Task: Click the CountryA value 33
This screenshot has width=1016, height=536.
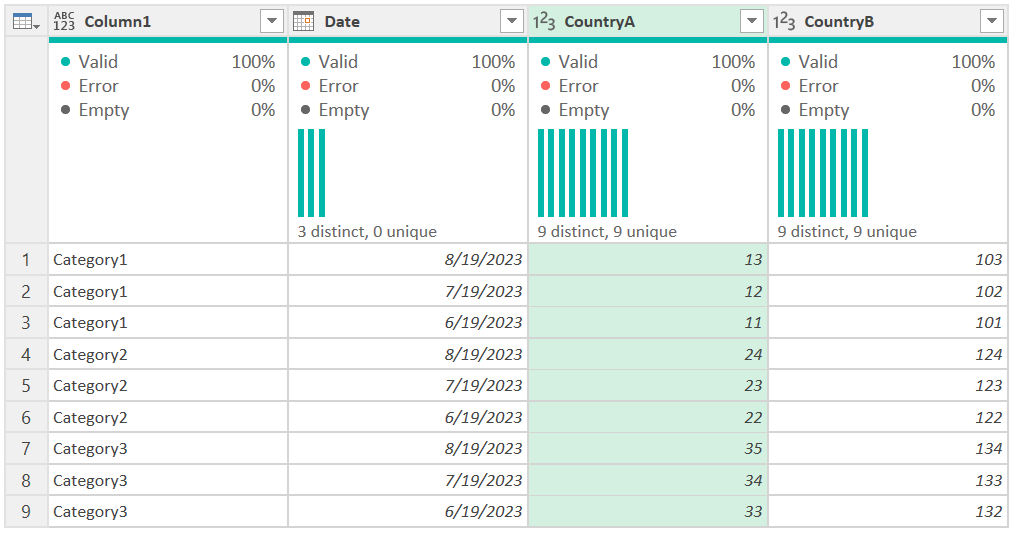Action: (648, 511)
